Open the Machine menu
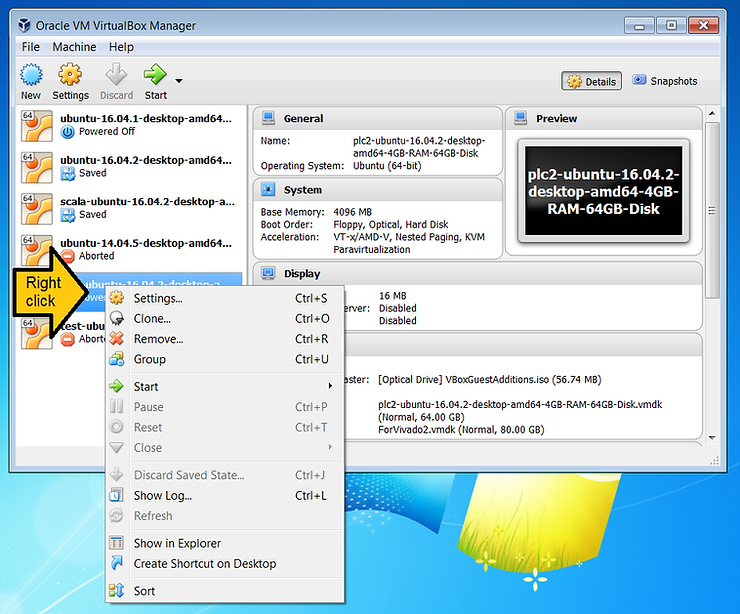Screen dimensions: 740x614 click(x=74, y=47)
